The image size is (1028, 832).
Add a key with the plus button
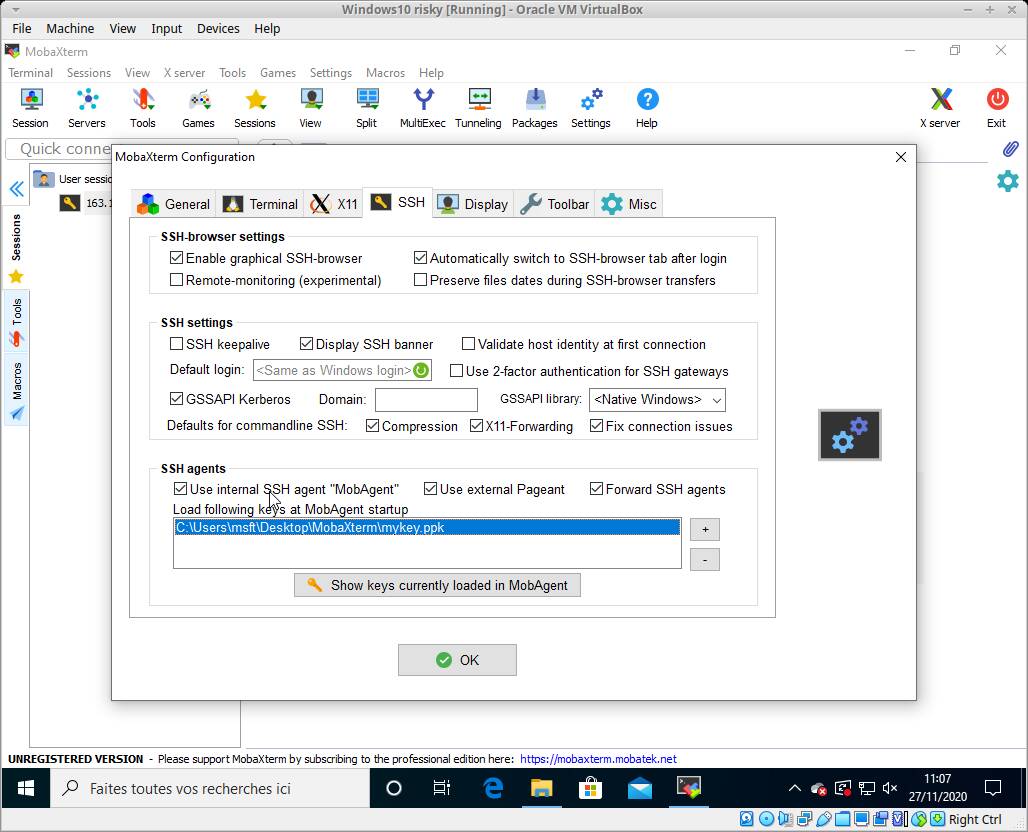(x=705, y=529)
